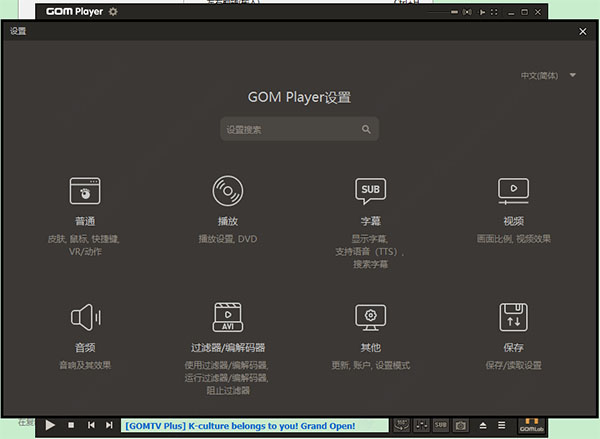Click the GOMLab logo button

click(532, 425)
